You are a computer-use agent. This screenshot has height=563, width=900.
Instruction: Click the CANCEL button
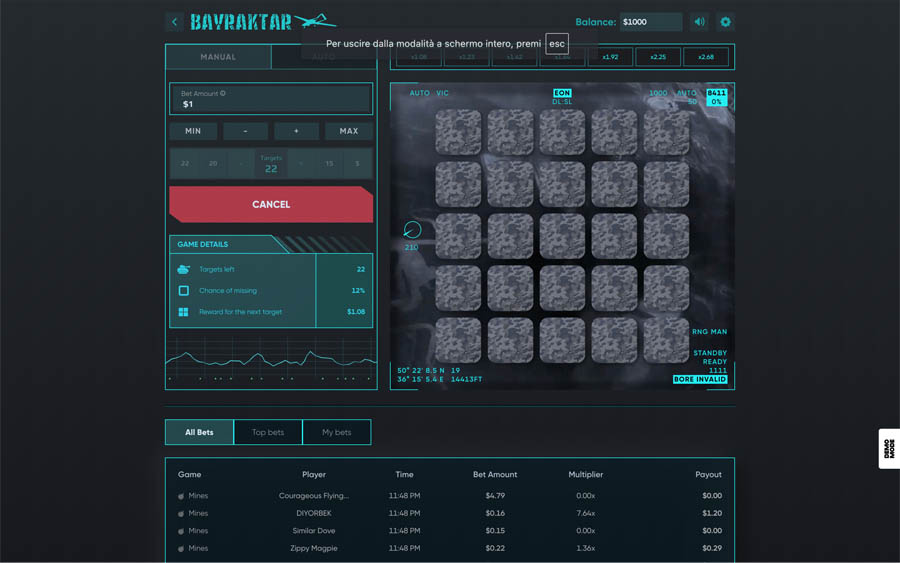point(271,204)
